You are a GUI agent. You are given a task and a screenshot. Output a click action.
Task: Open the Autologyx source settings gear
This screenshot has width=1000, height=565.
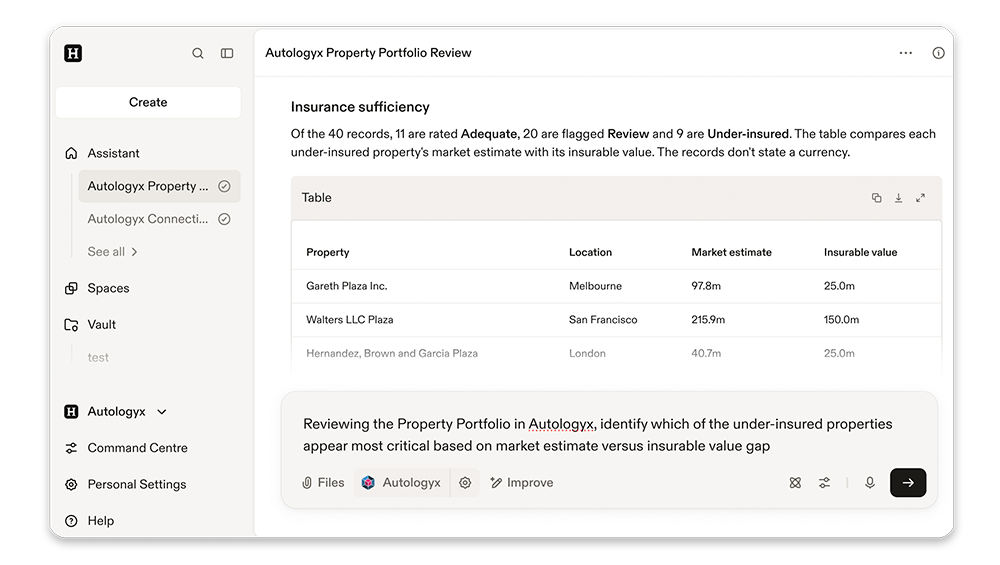tap(465, 483)
